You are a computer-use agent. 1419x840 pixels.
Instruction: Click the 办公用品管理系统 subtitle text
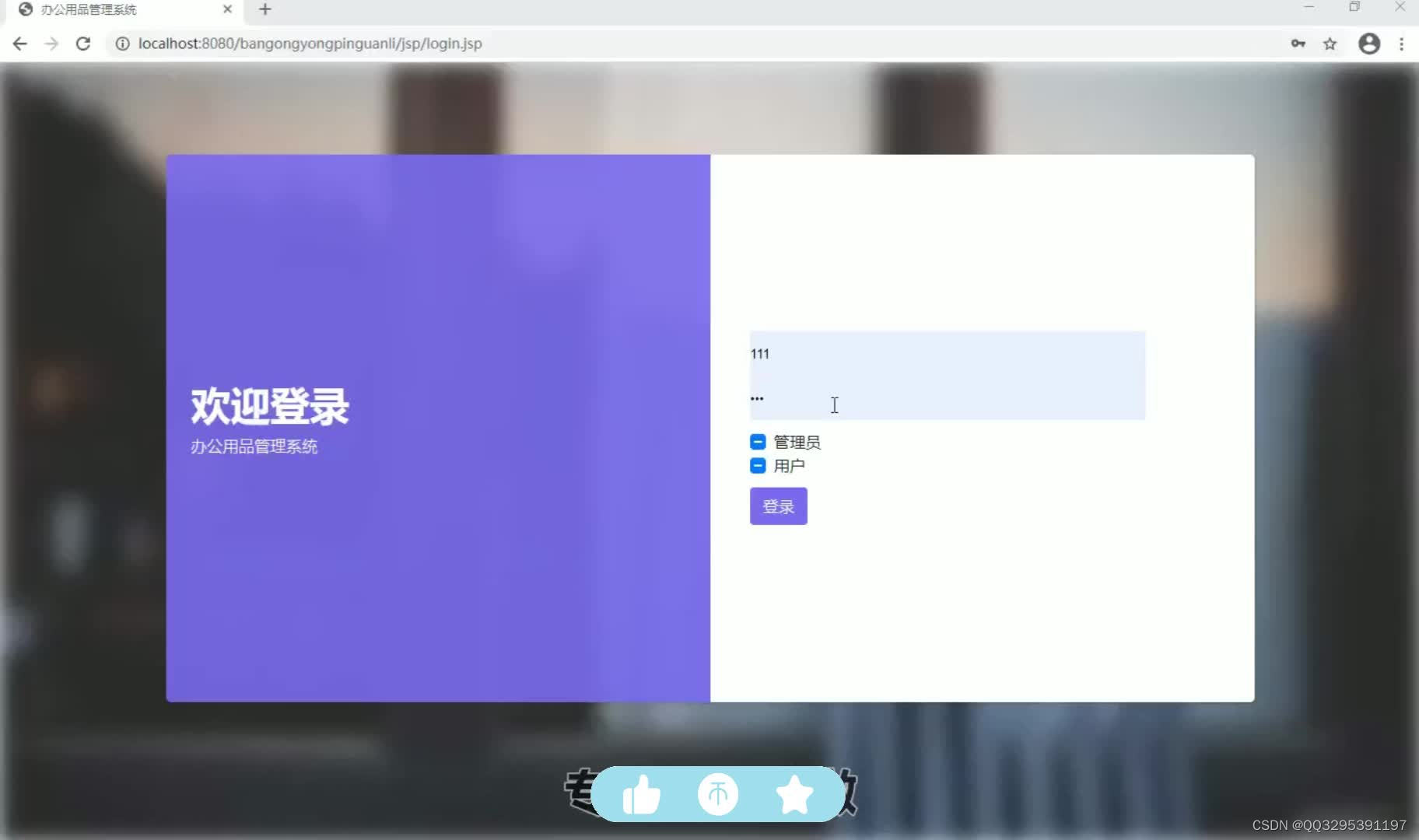tap(254, 446)
